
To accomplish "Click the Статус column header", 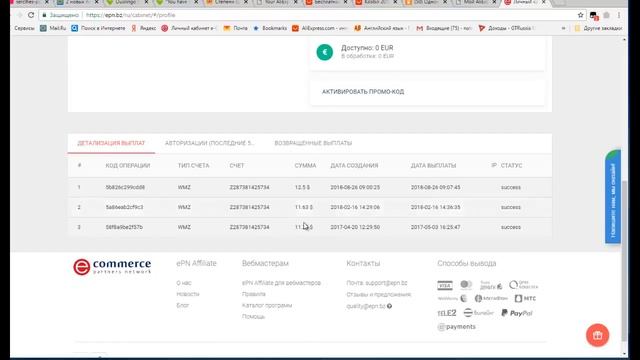I will point(511,166).
